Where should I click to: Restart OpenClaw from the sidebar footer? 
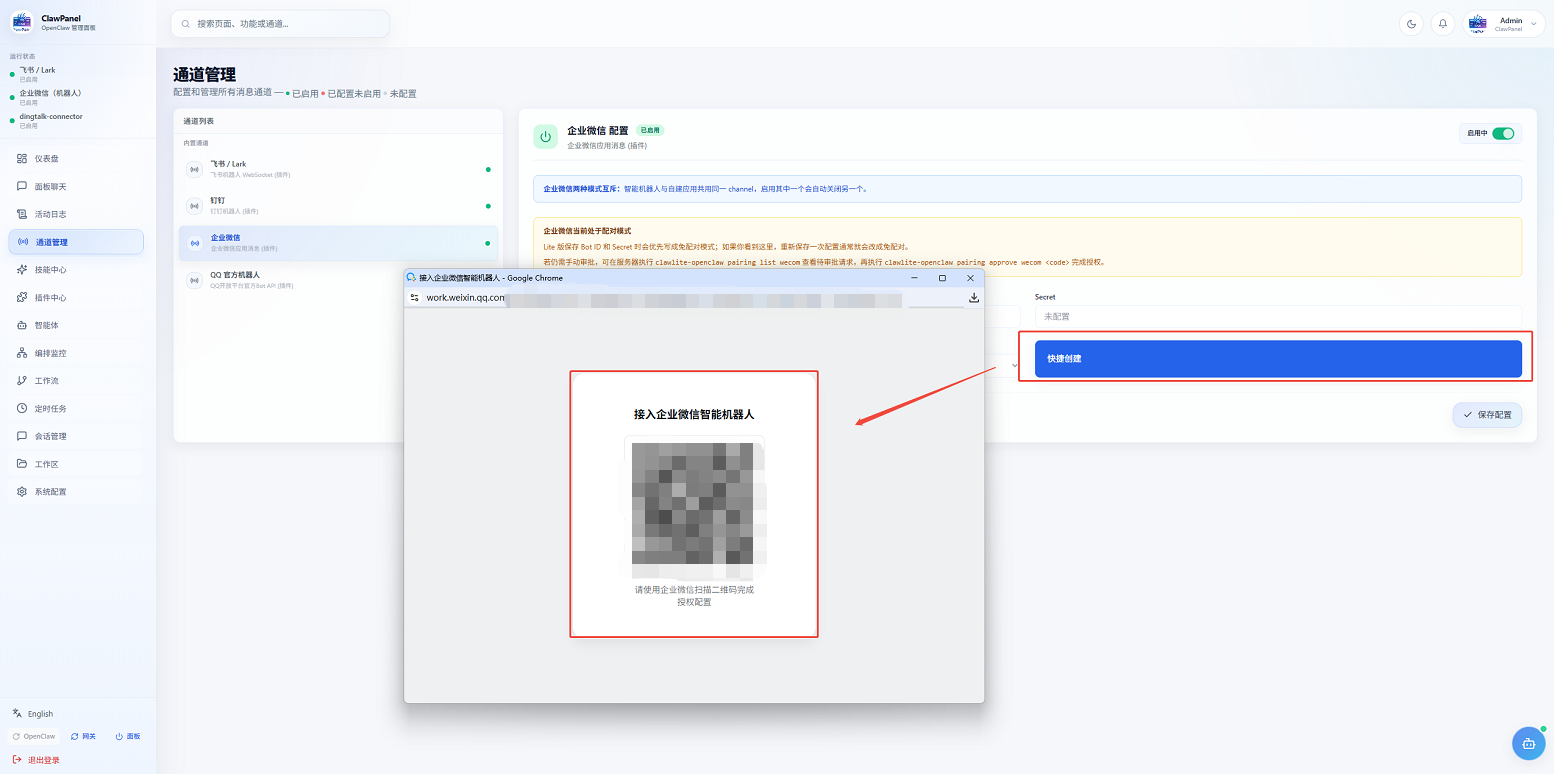(x=34, y=736)
